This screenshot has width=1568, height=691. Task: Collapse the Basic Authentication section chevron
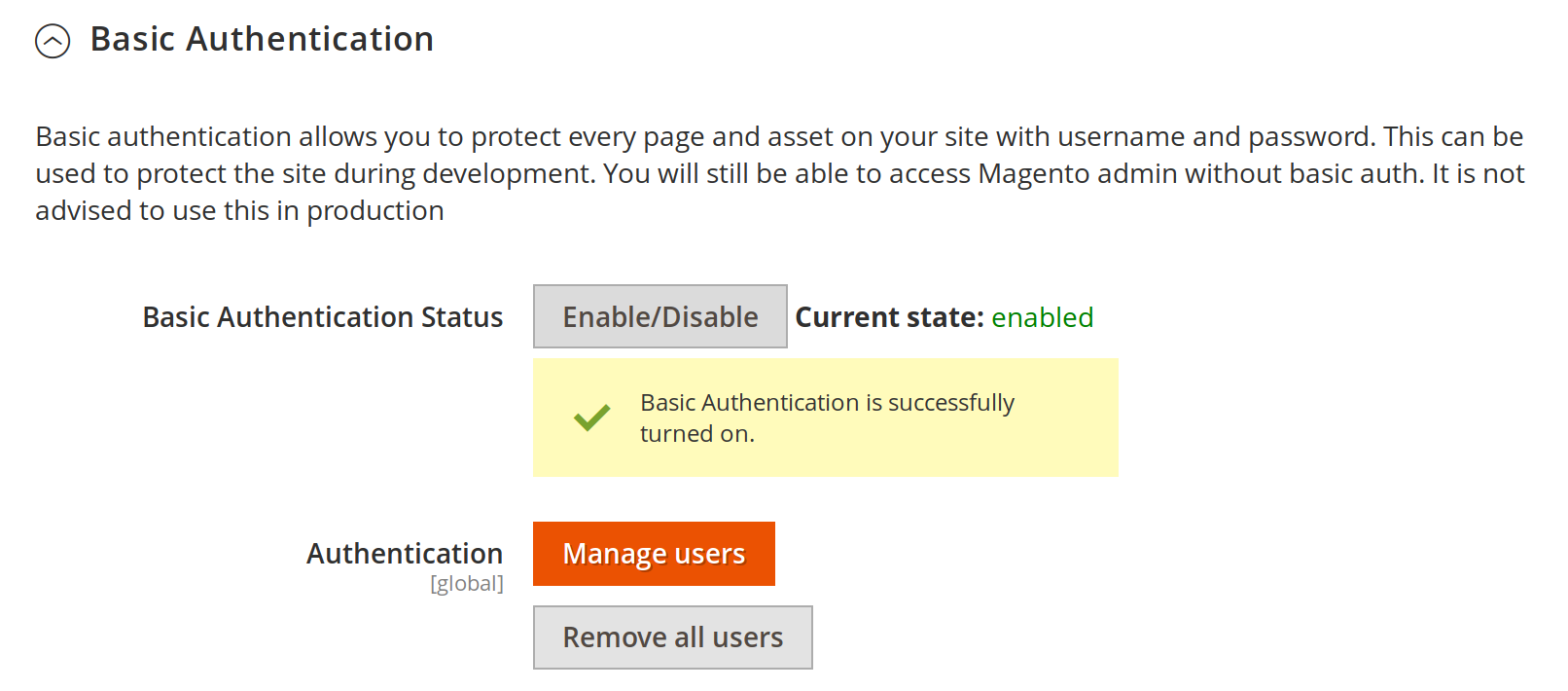[x=53, y=41]
